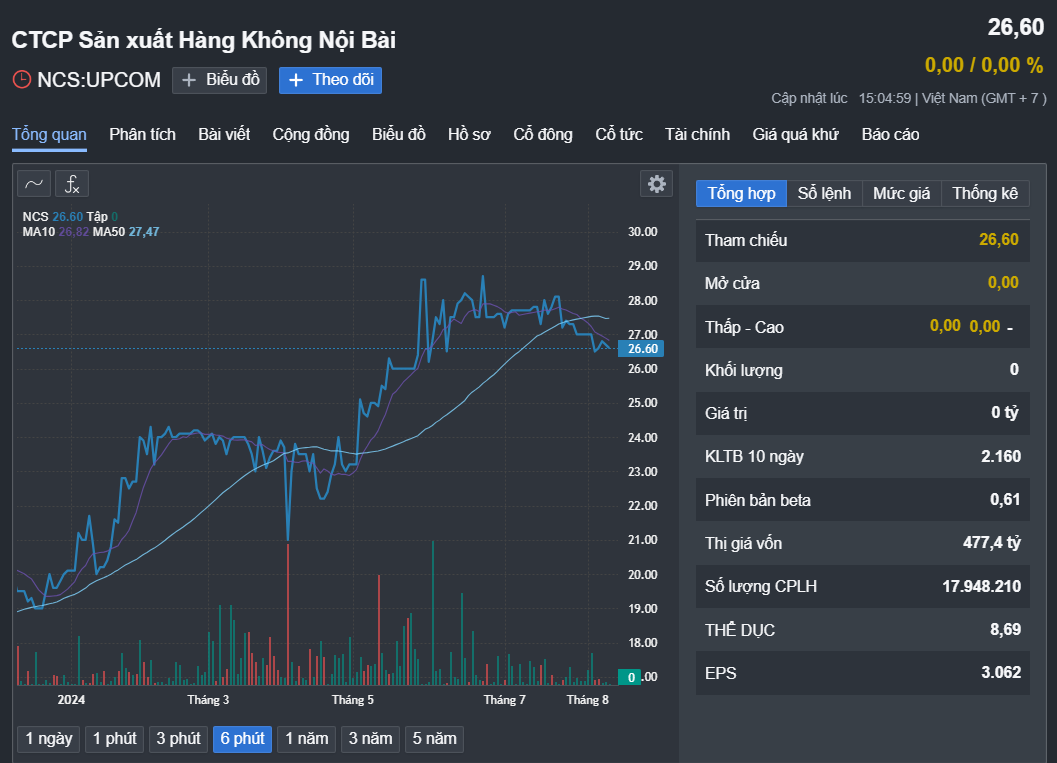
Task: Click the company title CTCP Sản xuất Hàng Không Nội Bài
Action: (x=204, y=40)
